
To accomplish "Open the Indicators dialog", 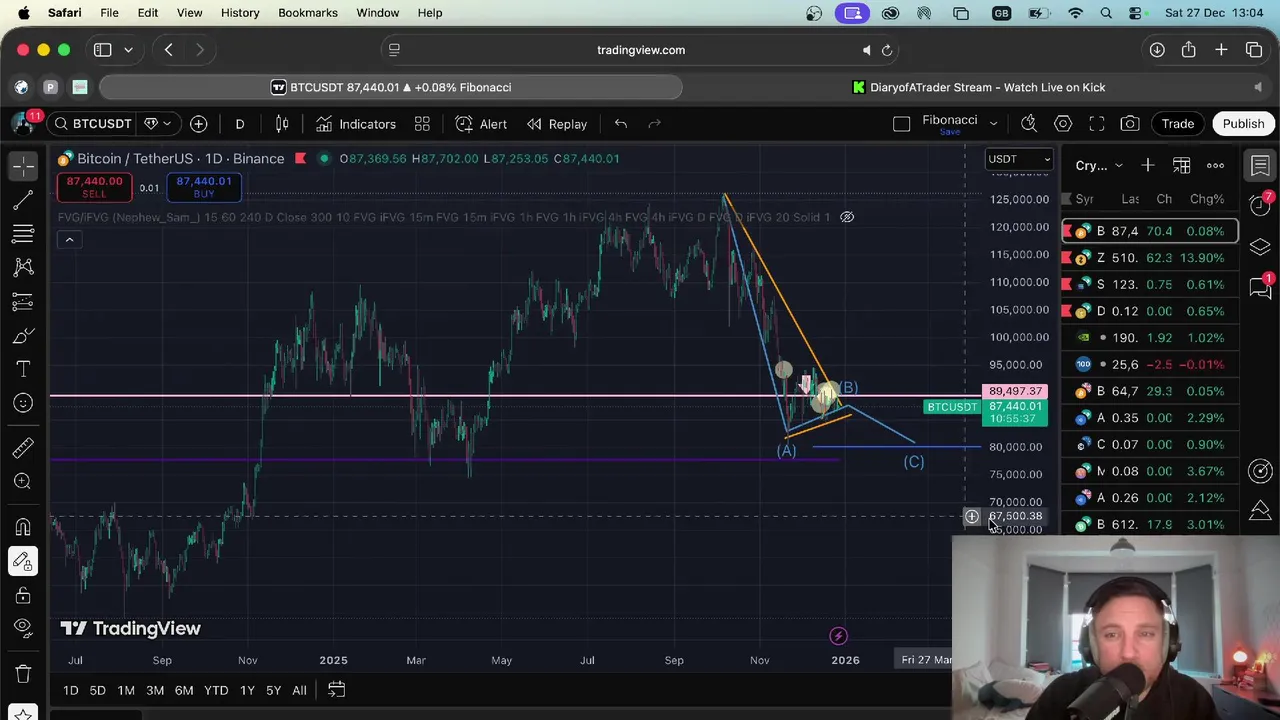I will tap(356, 124).
